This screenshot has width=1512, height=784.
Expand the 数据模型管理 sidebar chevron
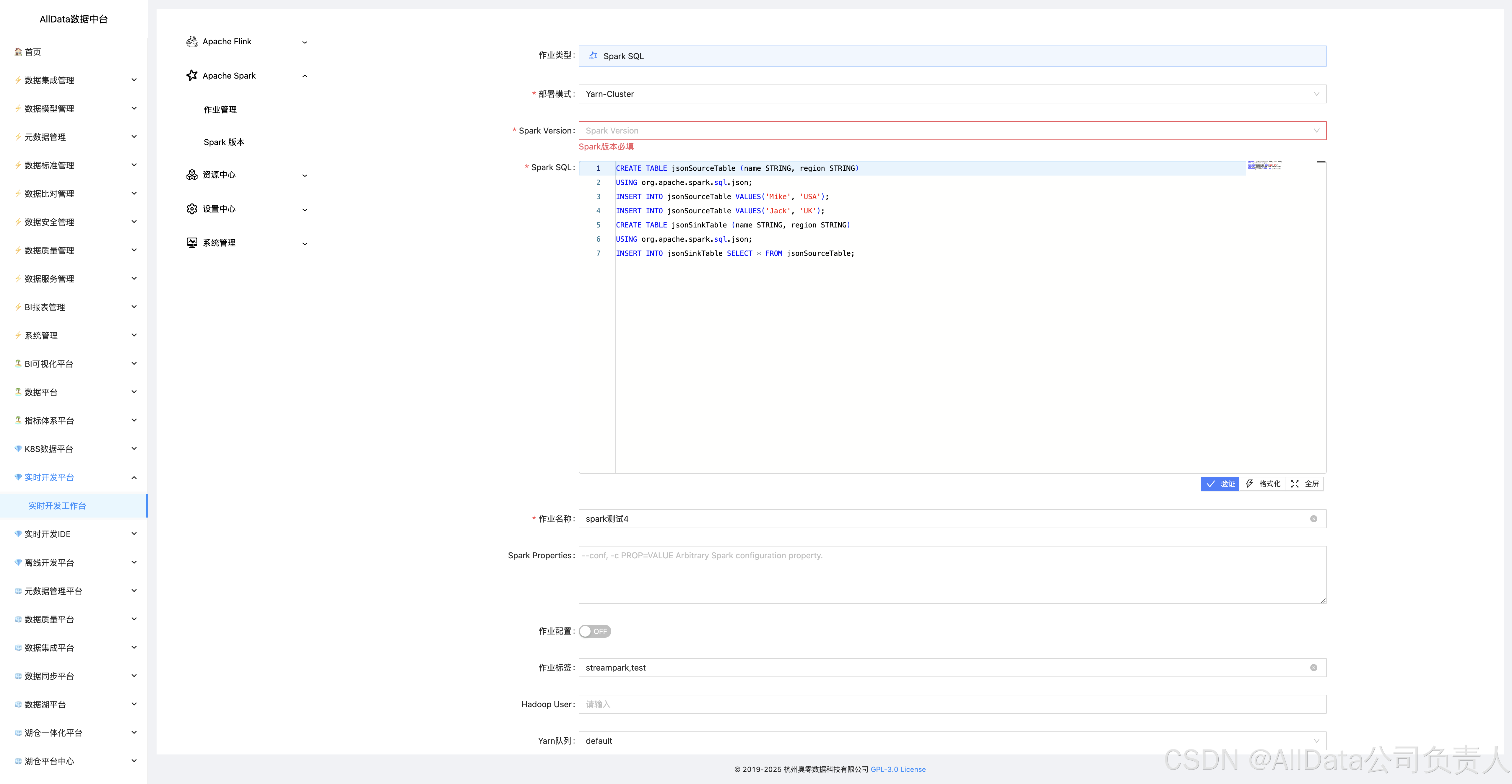[134, 109]
